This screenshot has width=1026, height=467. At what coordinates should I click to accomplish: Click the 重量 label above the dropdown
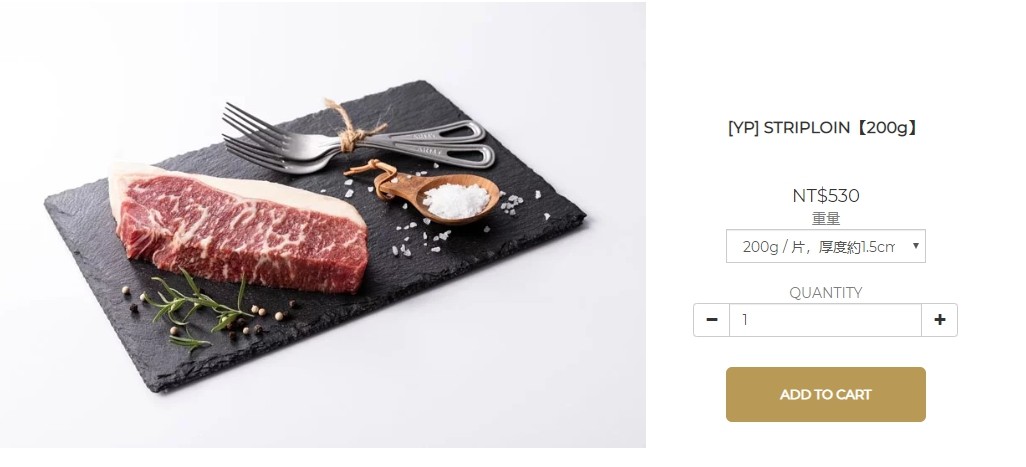[x=826, y=218]
